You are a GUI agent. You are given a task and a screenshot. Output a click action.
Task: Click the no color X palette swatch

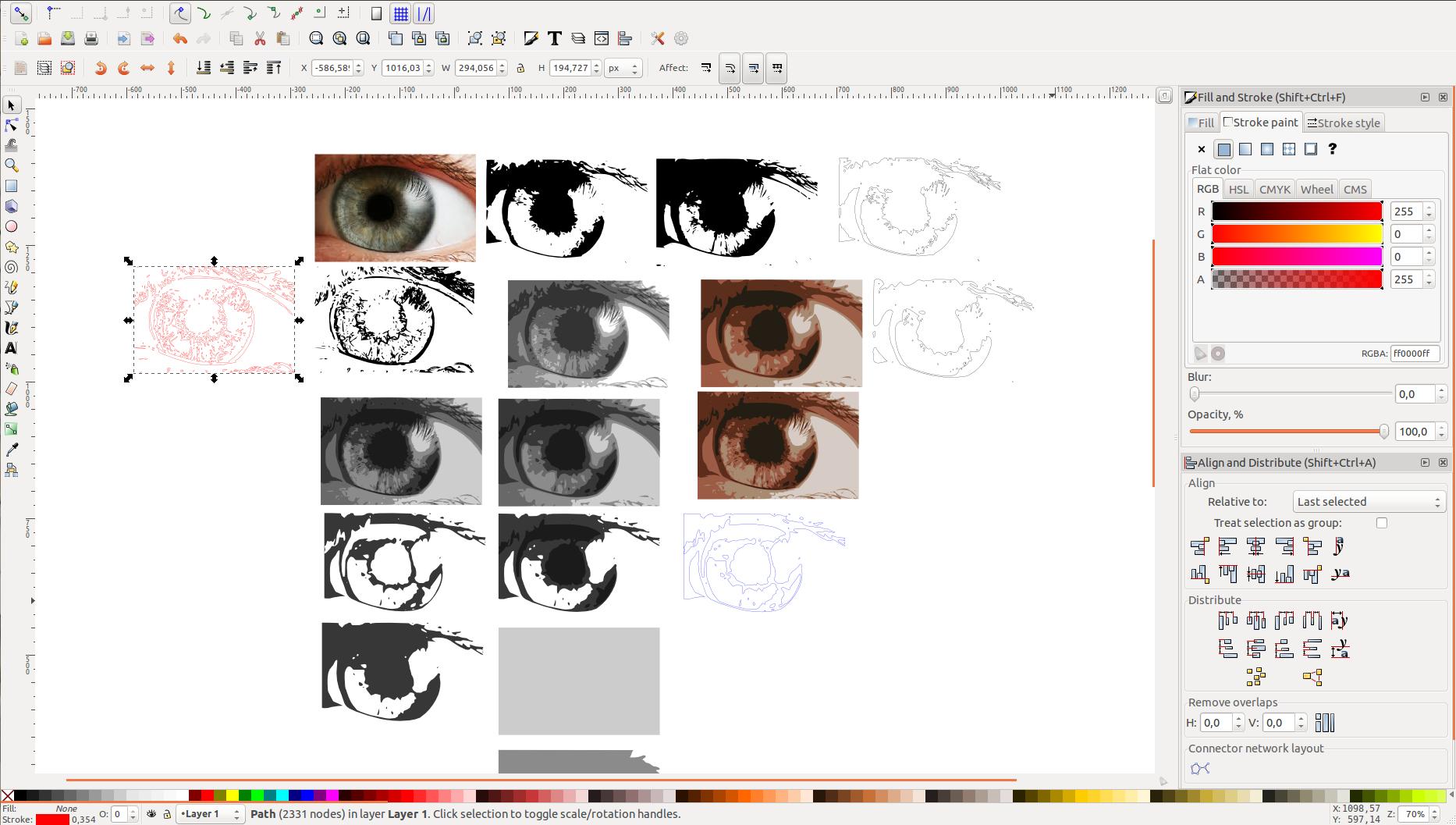7,796
